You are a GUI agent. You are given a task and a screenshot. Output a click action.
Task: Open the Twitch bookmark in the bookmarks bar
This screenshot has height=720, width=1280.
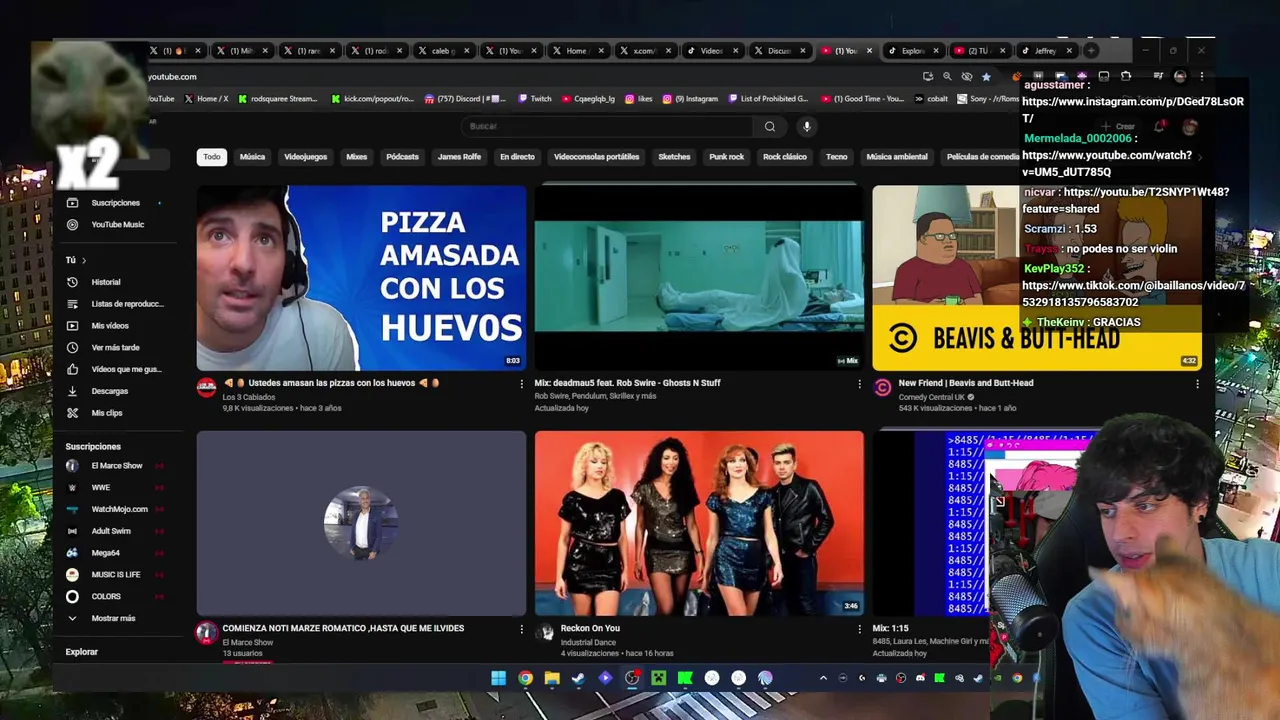[x=535, y=99]
